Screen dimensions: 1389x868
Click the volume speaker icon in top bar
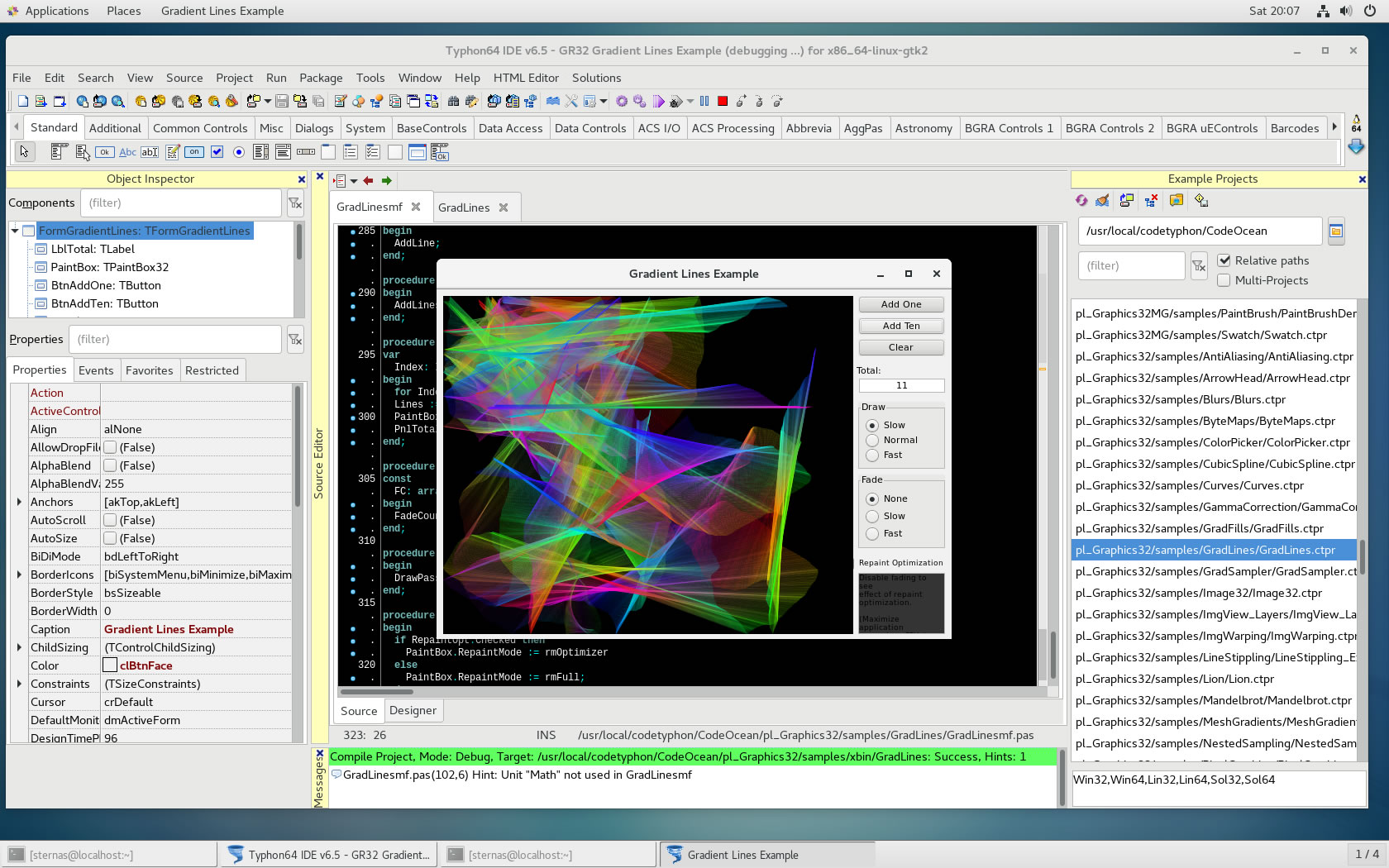pyautogui.click(x=1346, y=11)
